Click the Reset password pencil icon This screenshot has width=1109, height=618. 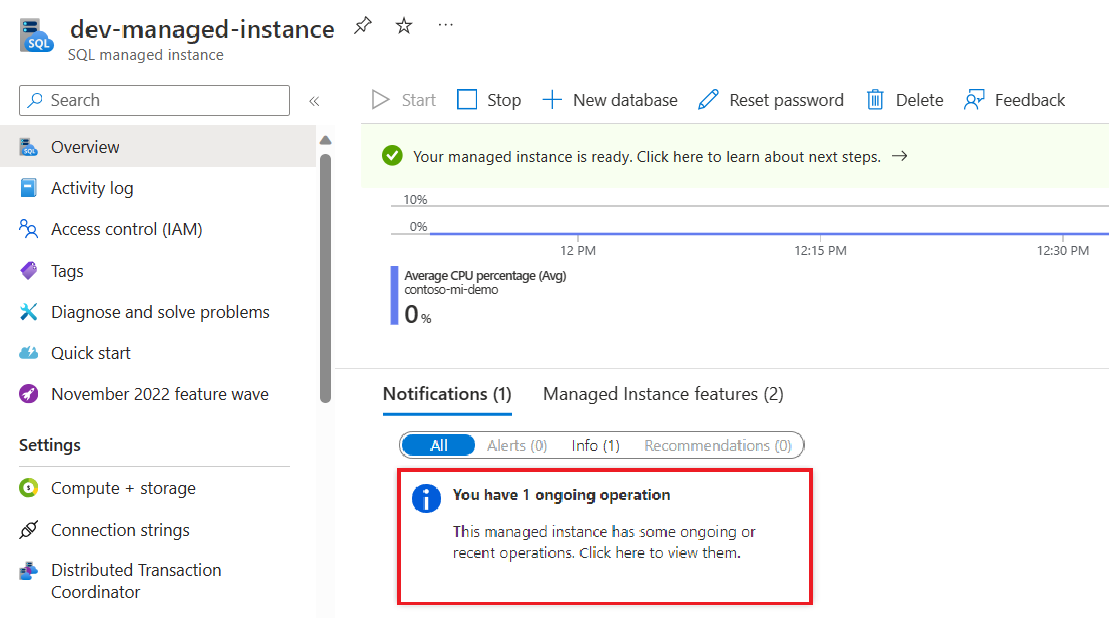(708, 100)
